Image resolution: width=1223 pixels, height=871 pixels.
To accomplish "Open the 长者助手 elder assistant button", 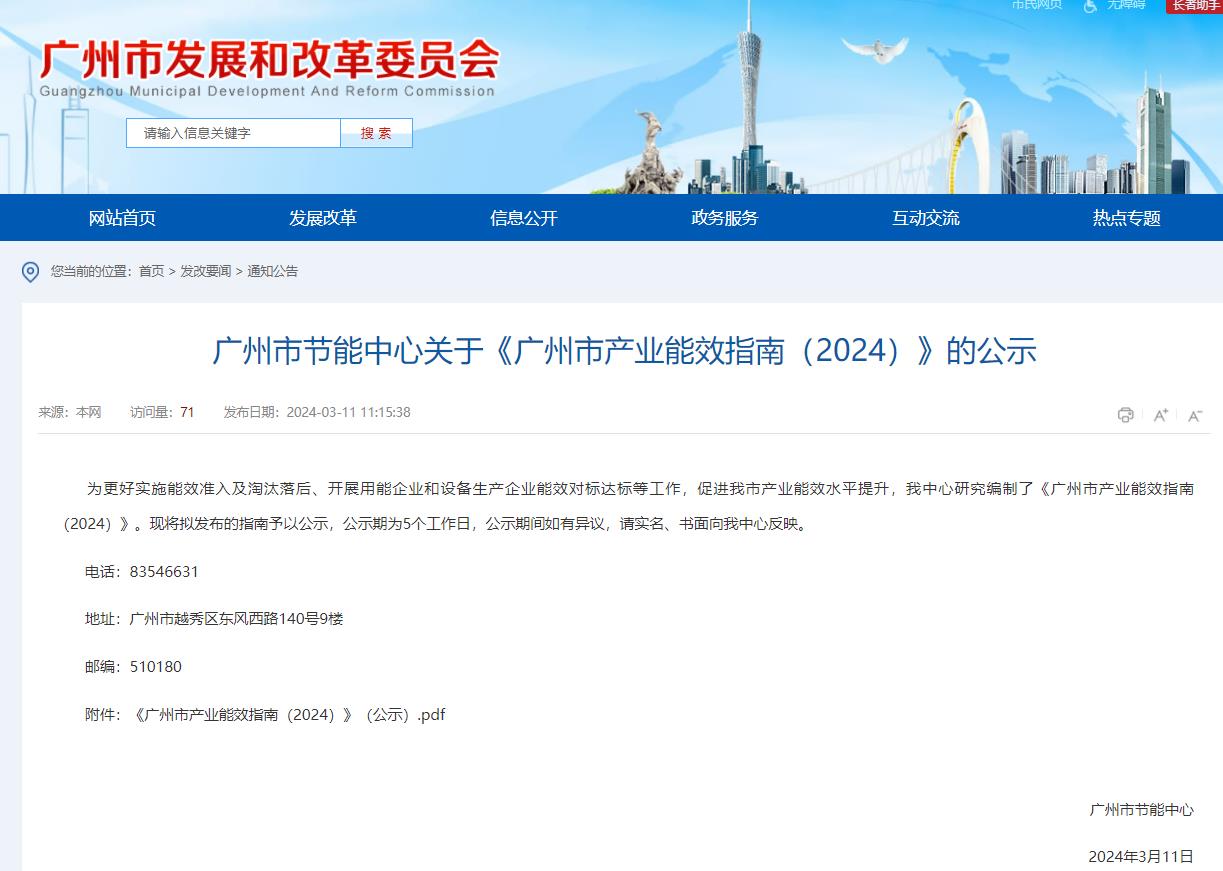I will click(x=1194, y=5).
